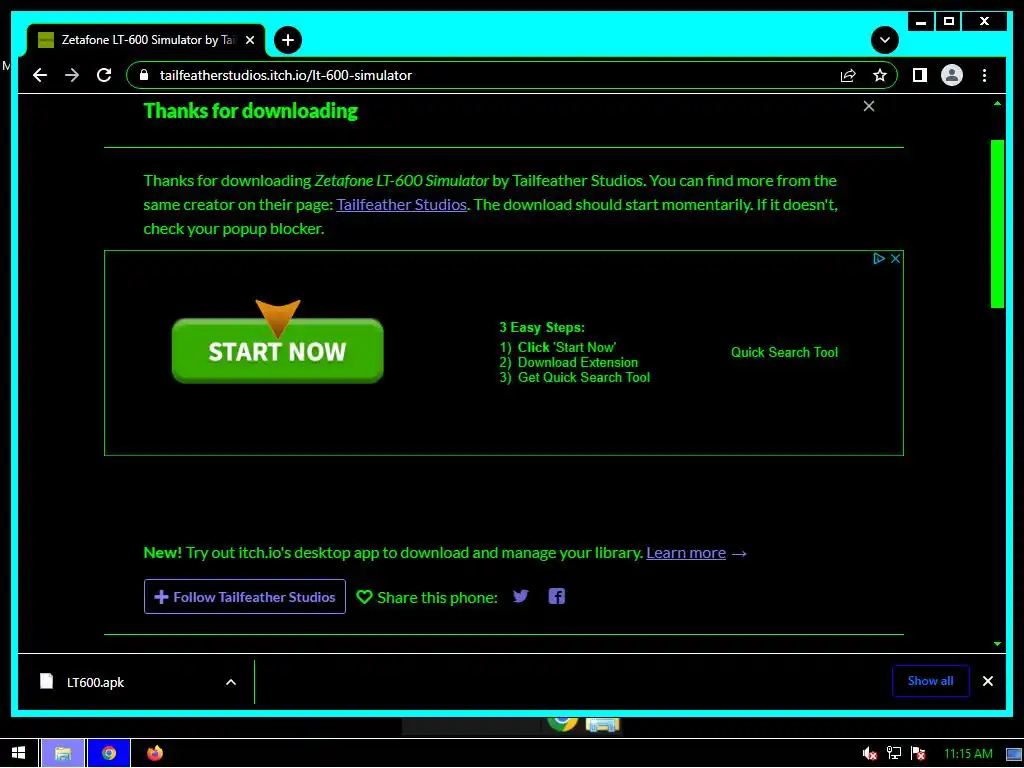Open File Explorer from the taskbar

coord(63,753)
